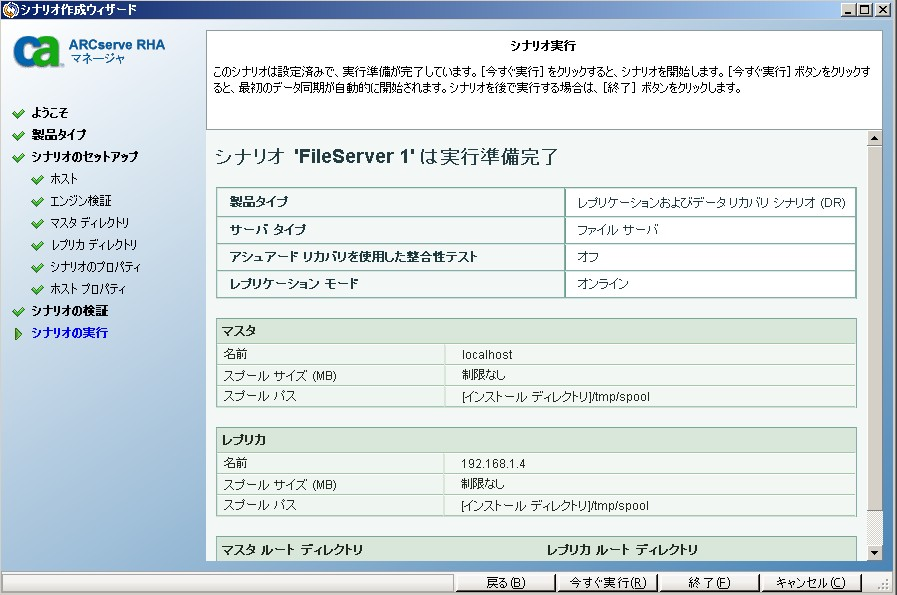Go to the シナリオのプロパティ sub-step

coord(96,267)
